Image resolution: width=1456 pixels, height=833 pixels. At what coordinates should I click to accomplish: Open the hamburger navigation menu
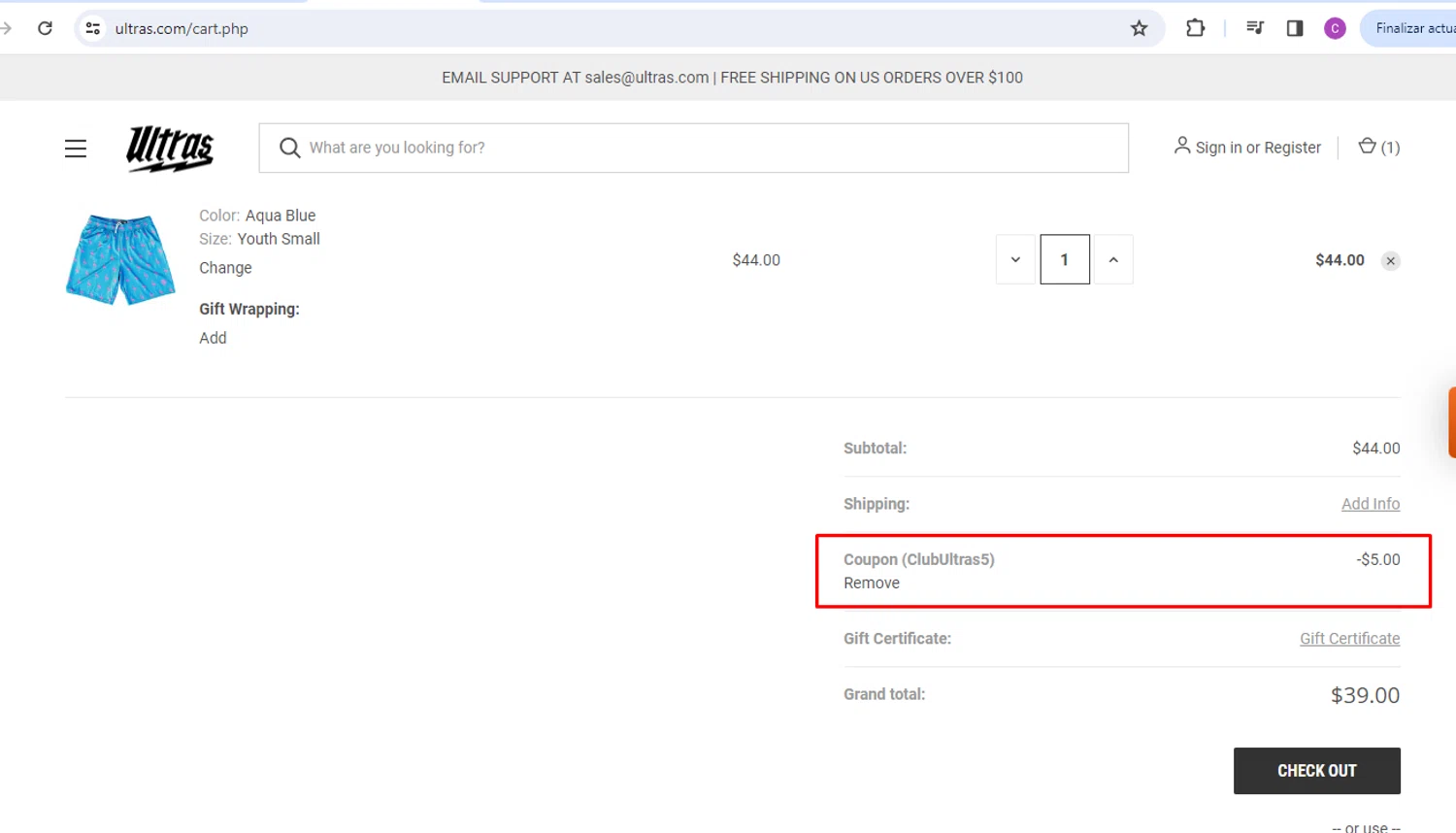(76, 148)
